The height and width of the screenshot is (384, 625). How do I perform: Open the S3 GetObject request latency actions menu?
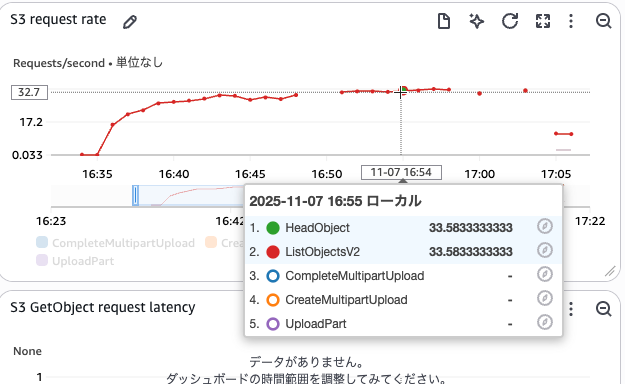[571, 309]
